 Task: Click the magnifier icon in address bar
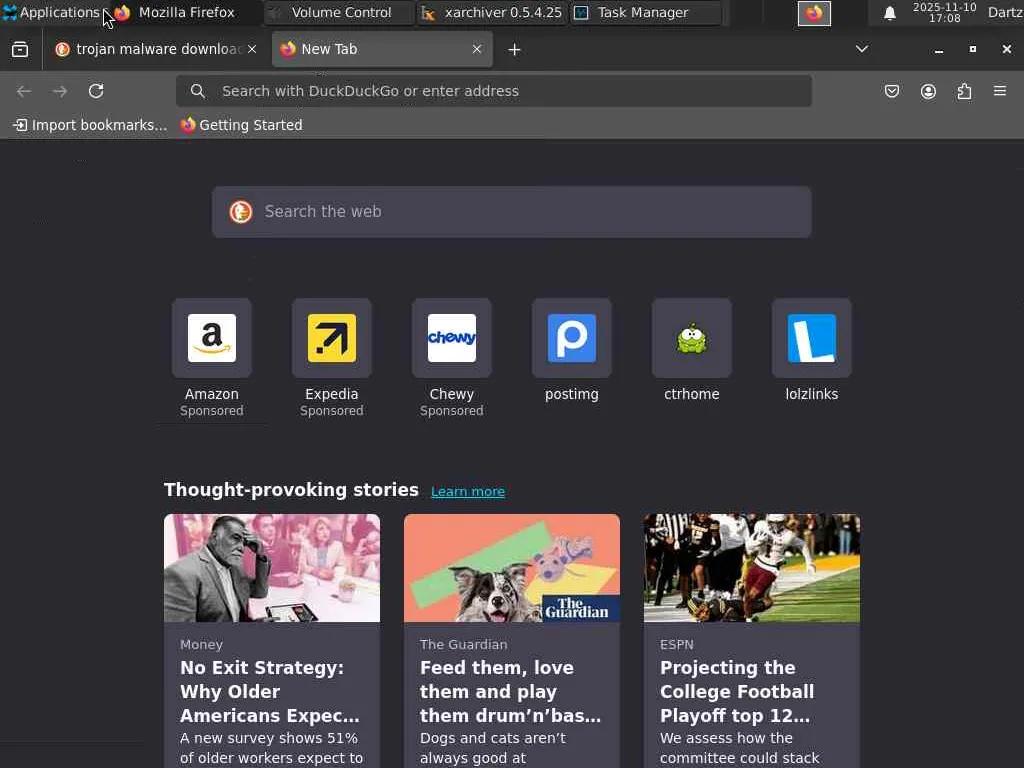[x=198, y=91]
